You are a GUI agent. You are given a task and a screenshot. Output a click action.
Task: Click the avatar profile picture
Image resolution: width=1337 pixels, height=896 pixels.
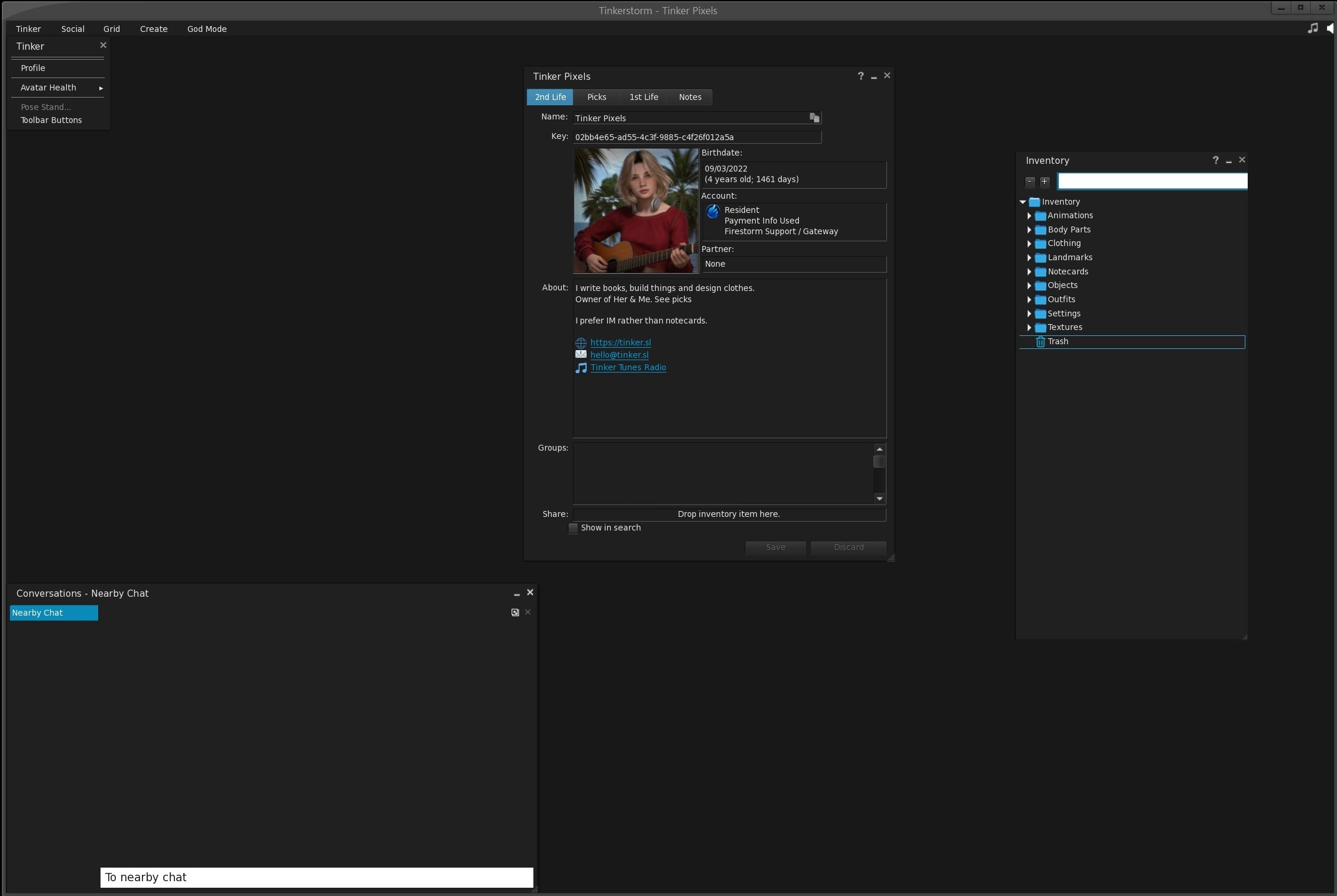click(636, 211)
